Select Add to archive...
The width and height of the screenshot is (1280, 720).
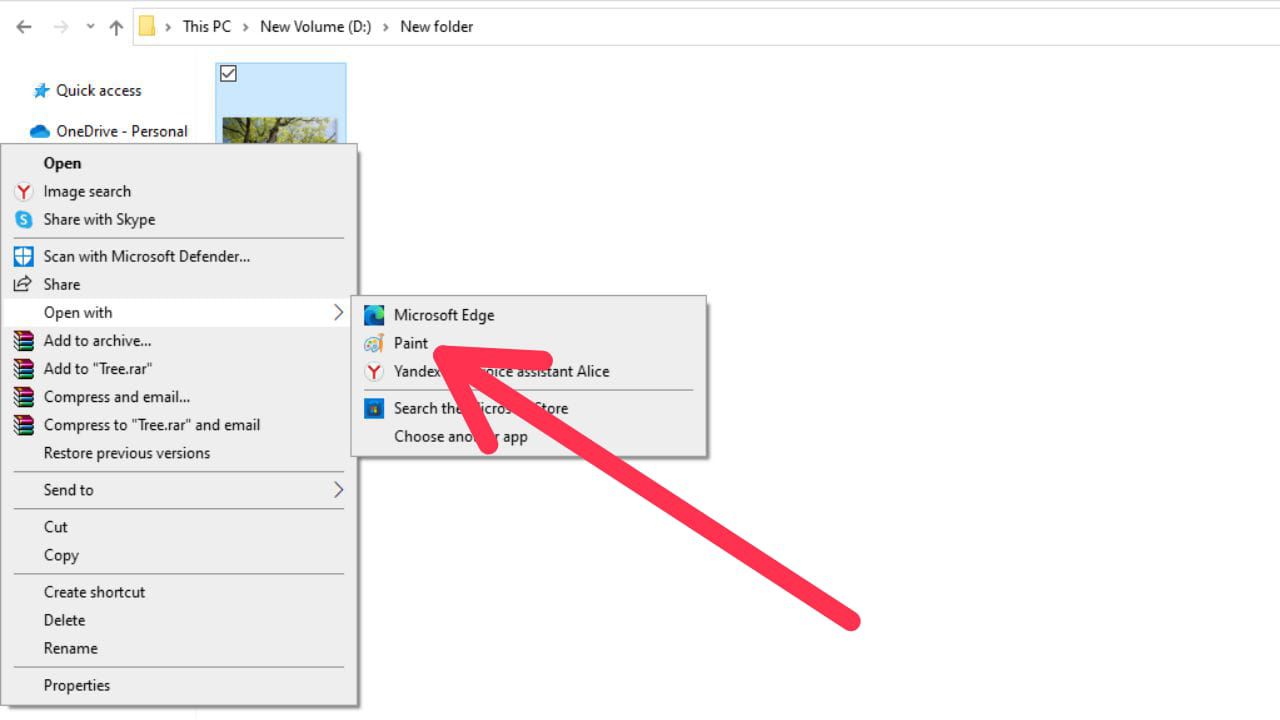click(x=180, y=340)
